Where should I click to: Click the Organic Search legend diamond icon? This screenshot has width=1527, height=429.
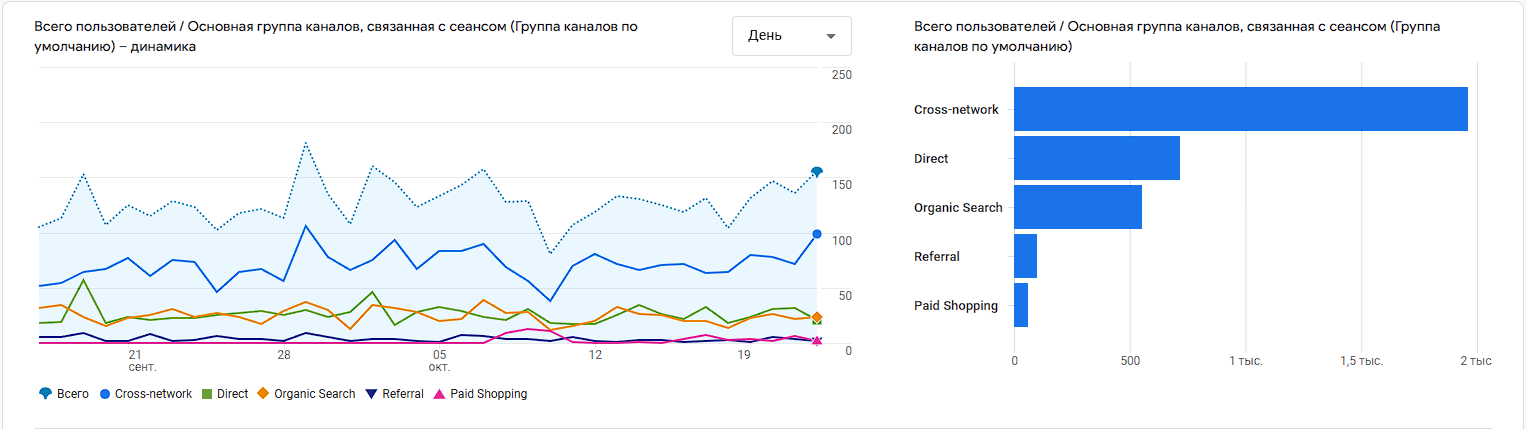pos(263,394)
